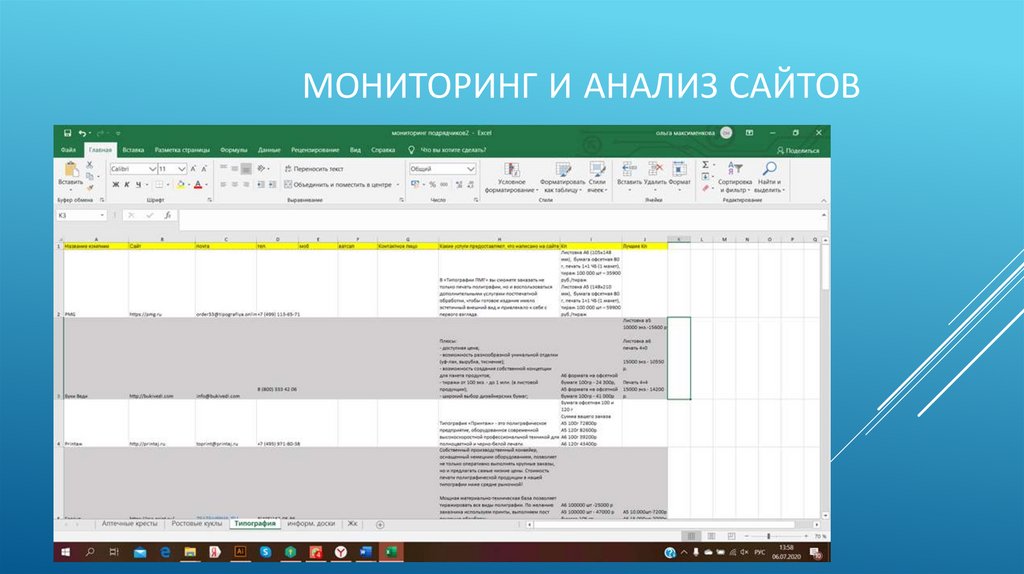Open the Calibri font name dropdown
This screenshot has width=1024, height=574.
[x=133, y=169]
